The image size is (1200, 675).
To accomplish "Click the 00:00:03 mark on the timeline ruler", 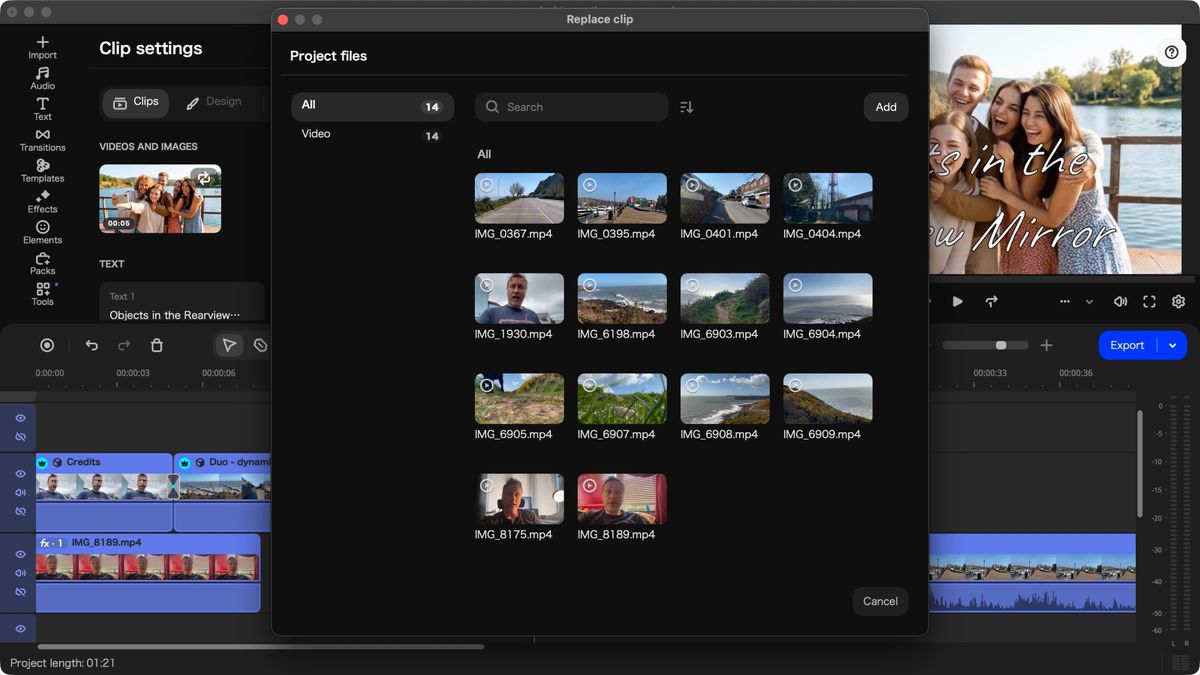I will 133,373.
